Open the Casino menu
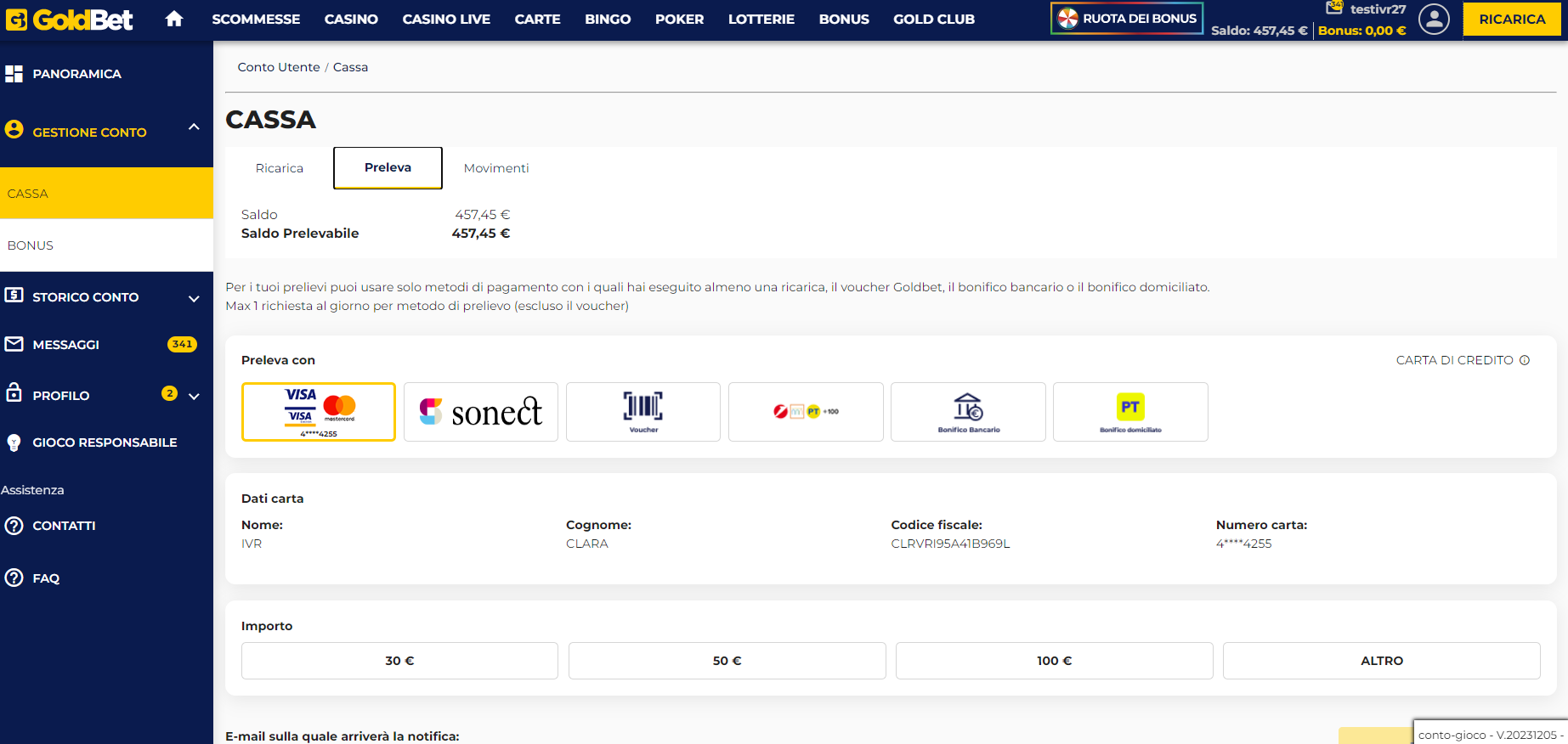Image resolution: width=1568 pixels, height=744 pixels. (x=351, y=19)
